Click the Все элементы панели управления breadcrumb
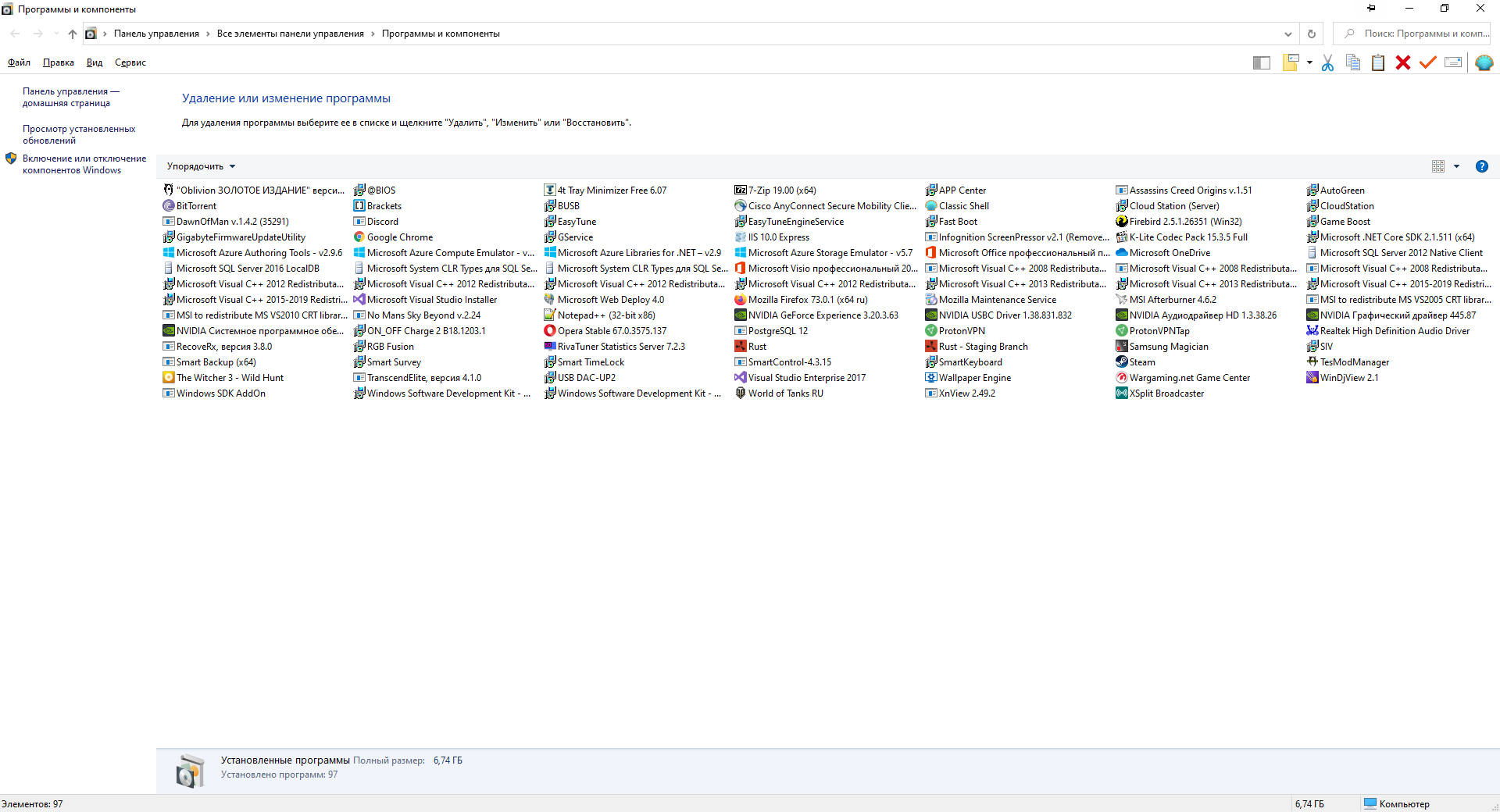 click(x=291, y=34)
